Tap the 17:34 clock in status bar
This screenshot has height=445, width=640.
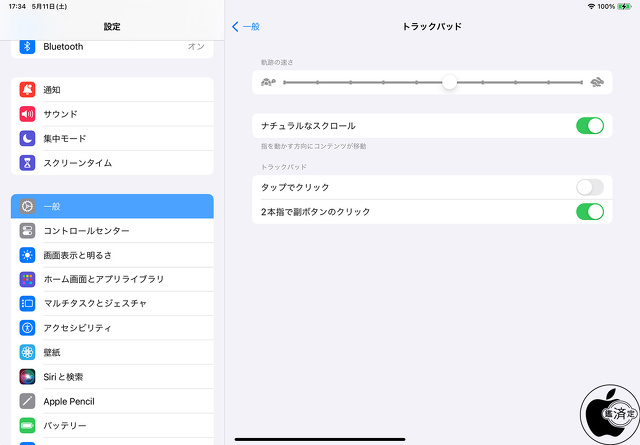click(x=17, y=7)
